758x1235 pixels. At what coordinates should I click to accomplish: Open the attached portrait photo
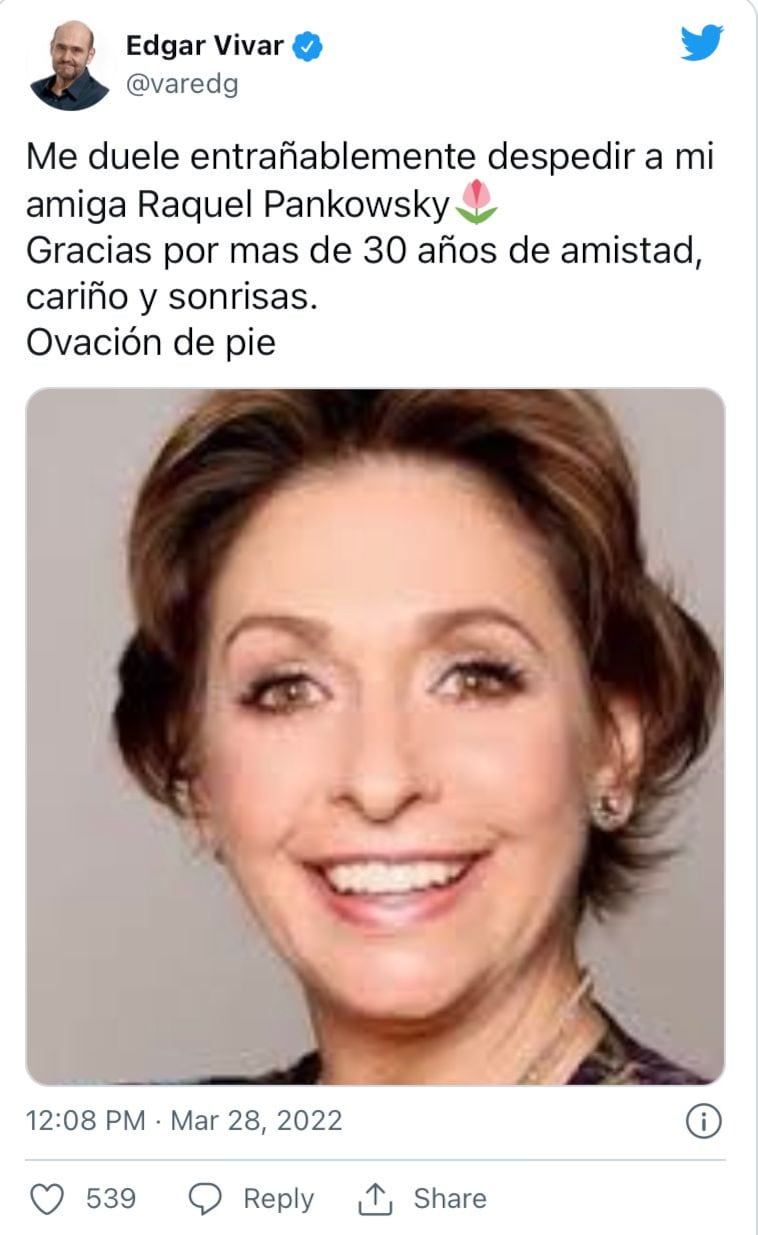pyautogui.click(x=375, y=736)
